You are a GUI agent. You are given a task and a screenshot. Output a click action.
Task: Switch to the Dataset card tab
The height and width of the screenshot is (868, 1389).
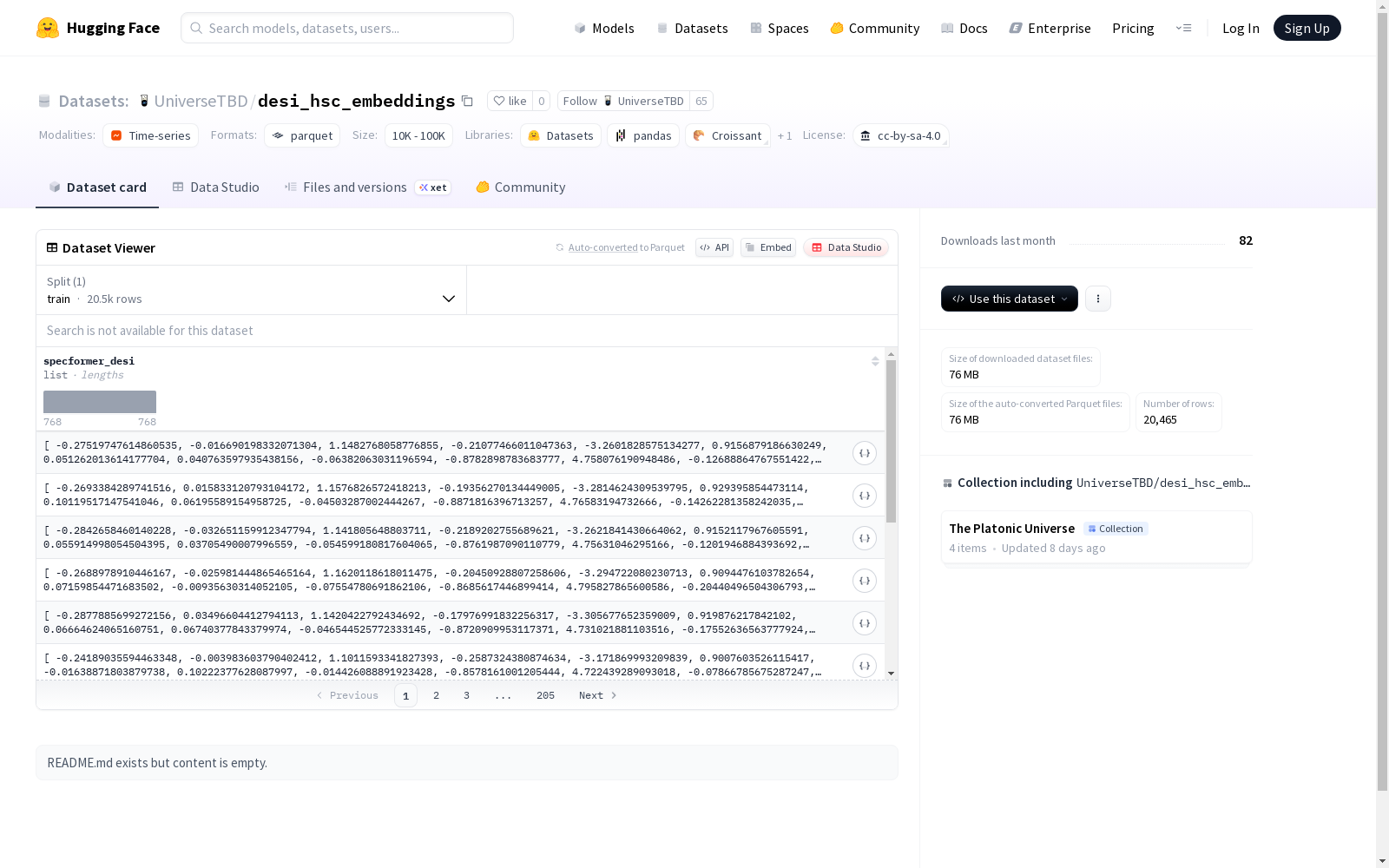click(x=97, y=187)
